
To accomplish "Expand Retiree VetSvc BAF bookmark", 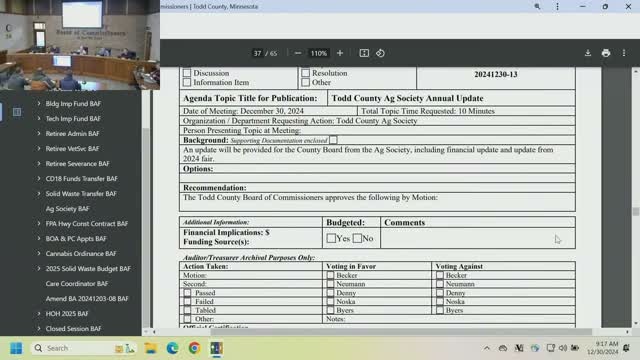I will click(x=39, y=149).
